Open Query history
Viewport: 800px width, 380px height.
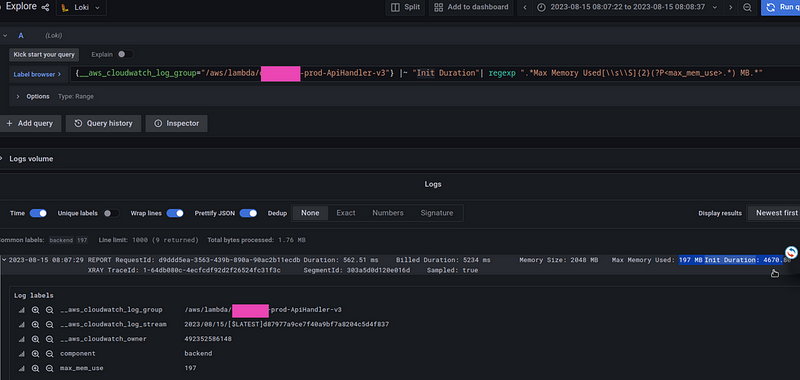(104, 123)
